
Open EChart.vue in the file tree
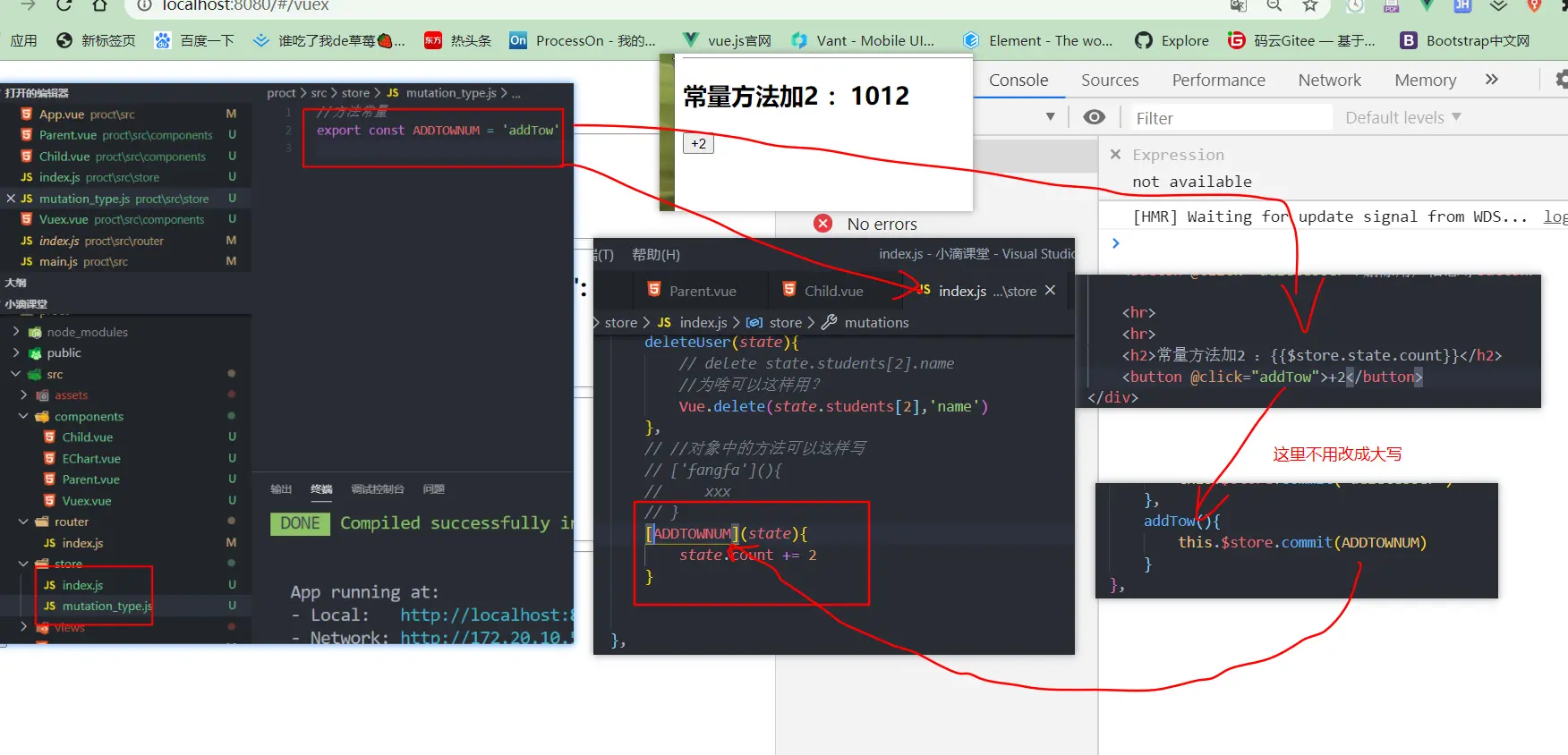point(91,458)
